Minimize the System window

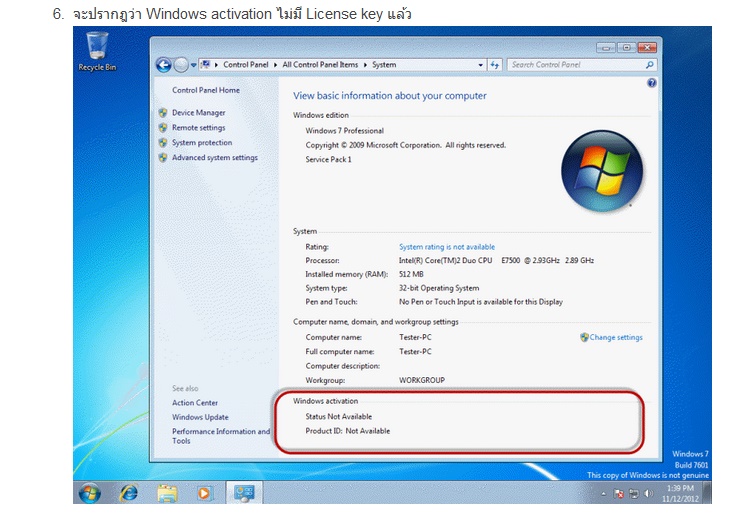tap(606, 47)
